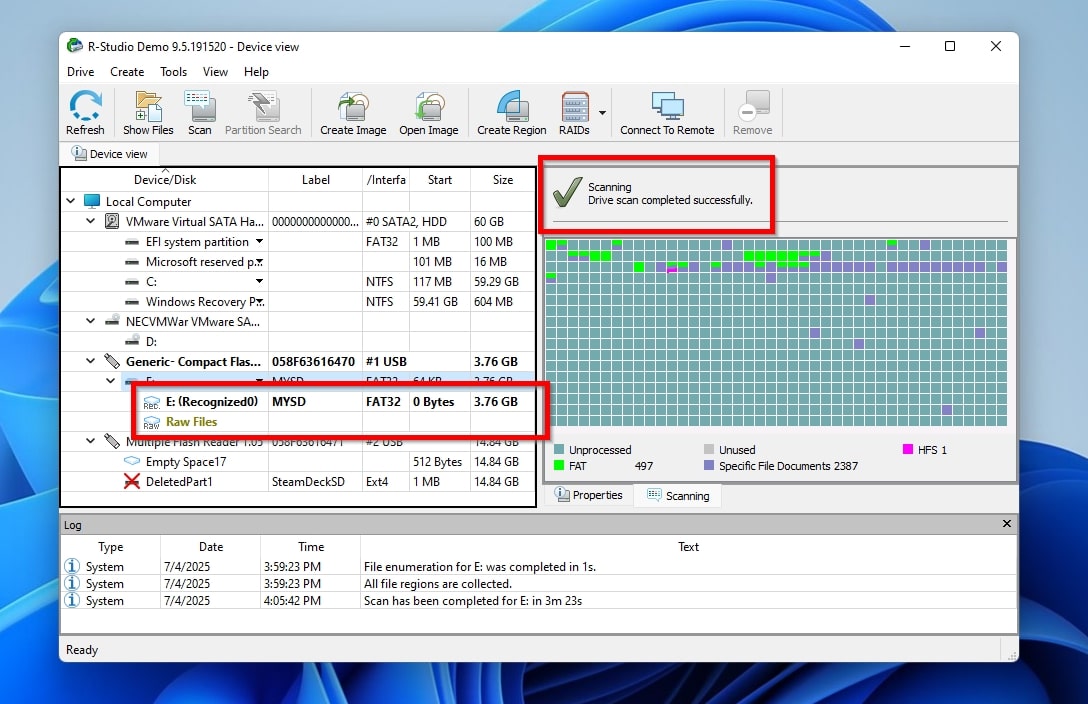Click the Type column header in Log
Image resolution: width=1088 pixels, height=704 pixels.
tap(111, 547)
